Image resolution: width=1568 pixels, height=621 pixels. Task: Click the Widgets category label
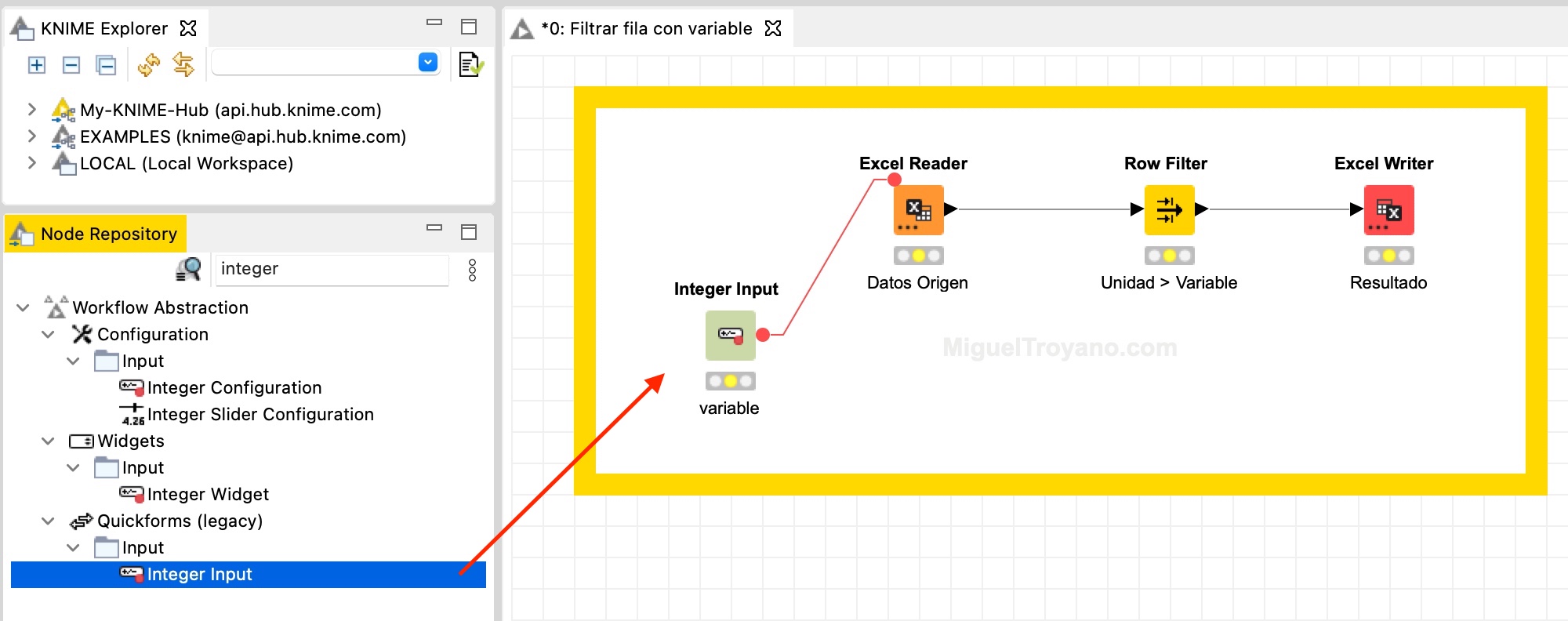click(131, 441)
